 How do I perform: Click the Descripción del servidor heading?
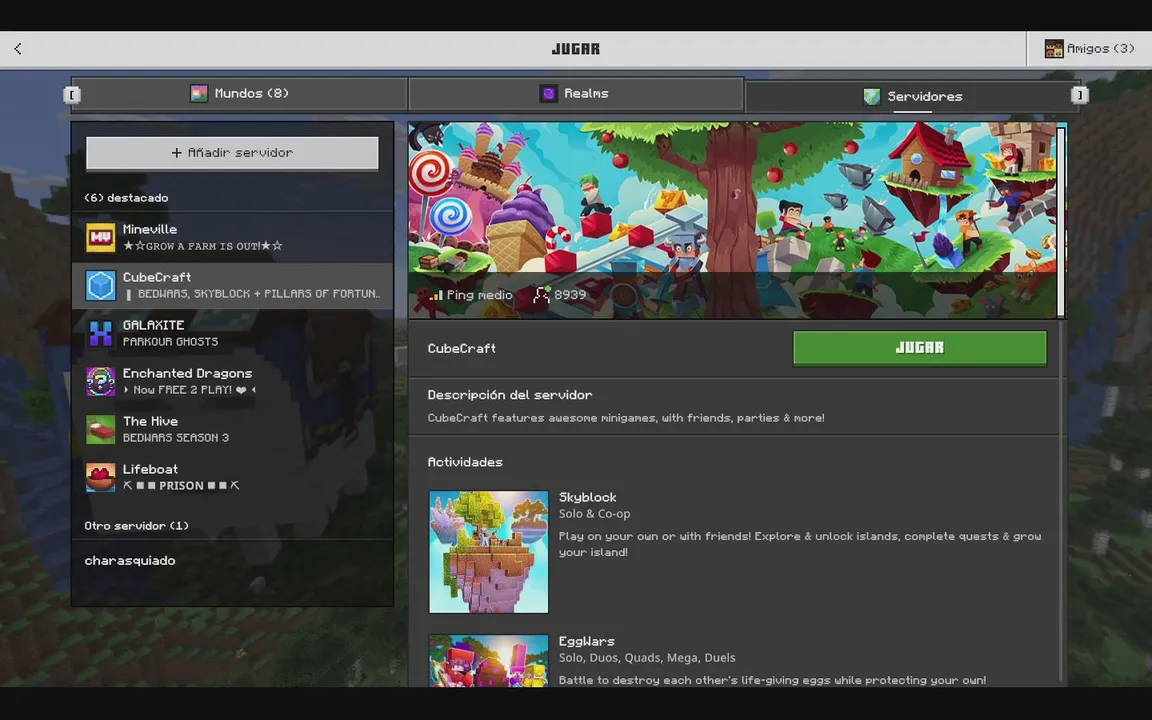510,395
